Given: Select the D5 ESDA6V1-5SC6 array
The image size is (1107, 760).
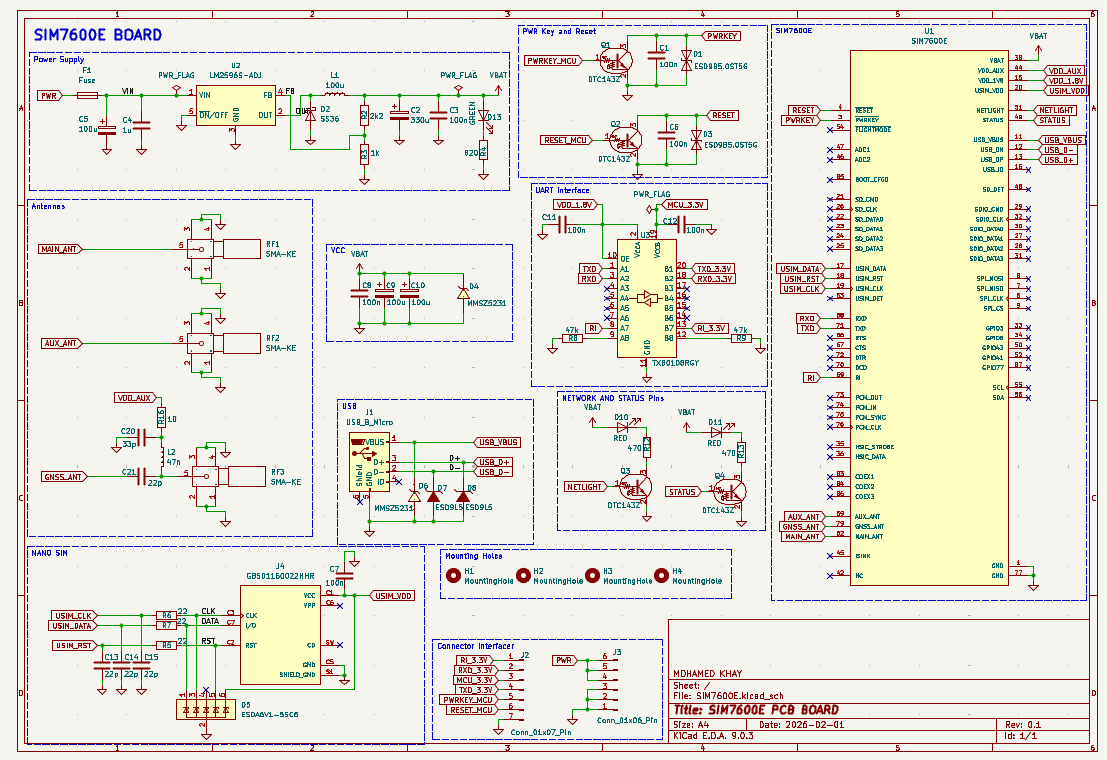Looking at the screenshot, I should pos(205,710).
